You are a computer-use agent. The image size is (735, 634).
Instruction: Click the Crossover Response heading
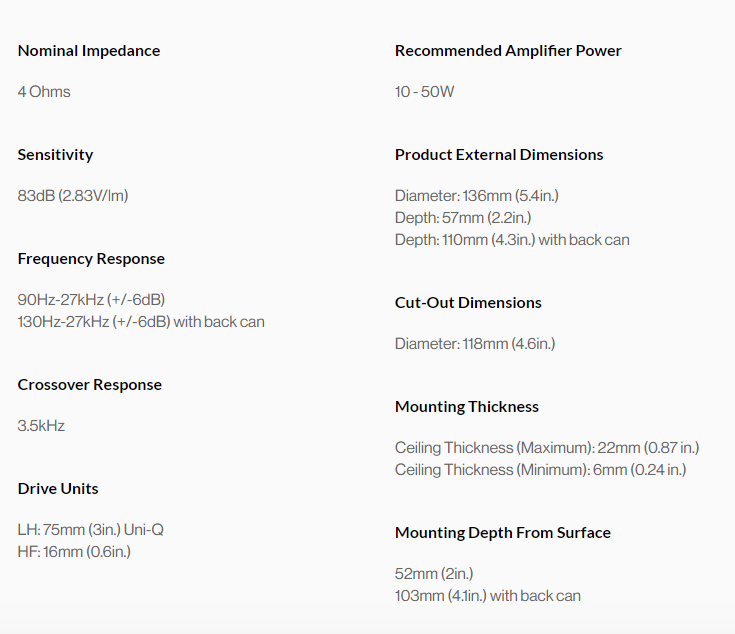[90, 385]
